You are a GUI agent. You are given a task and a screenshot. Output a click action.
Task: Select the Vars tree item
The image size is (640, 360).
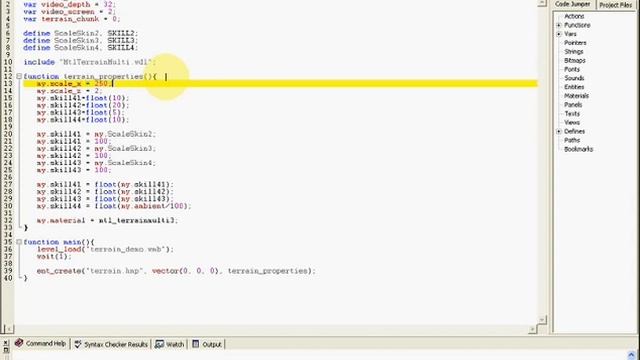click(570, 34)
